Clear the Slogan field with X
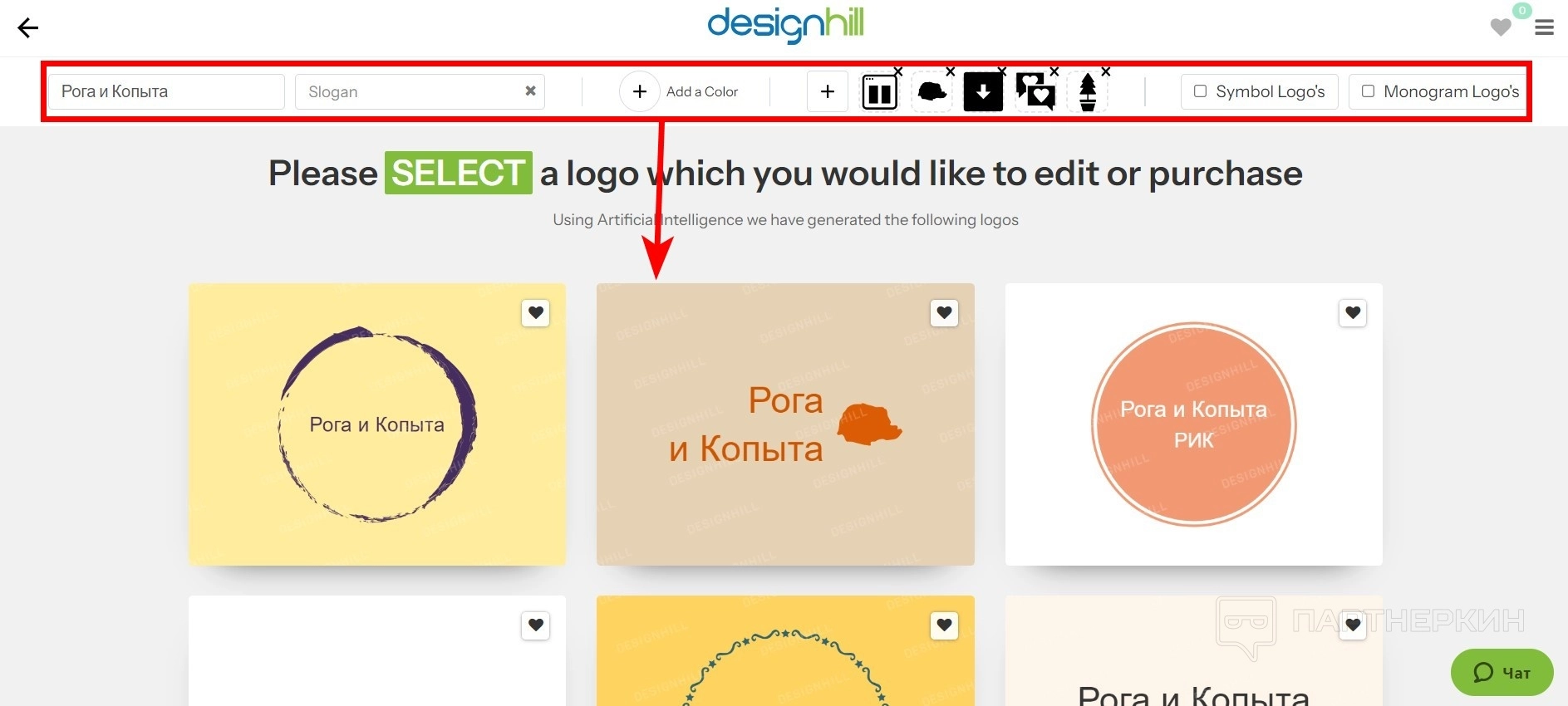The width and height of the screenshot is (1568, 706). [x=530, y=91]
